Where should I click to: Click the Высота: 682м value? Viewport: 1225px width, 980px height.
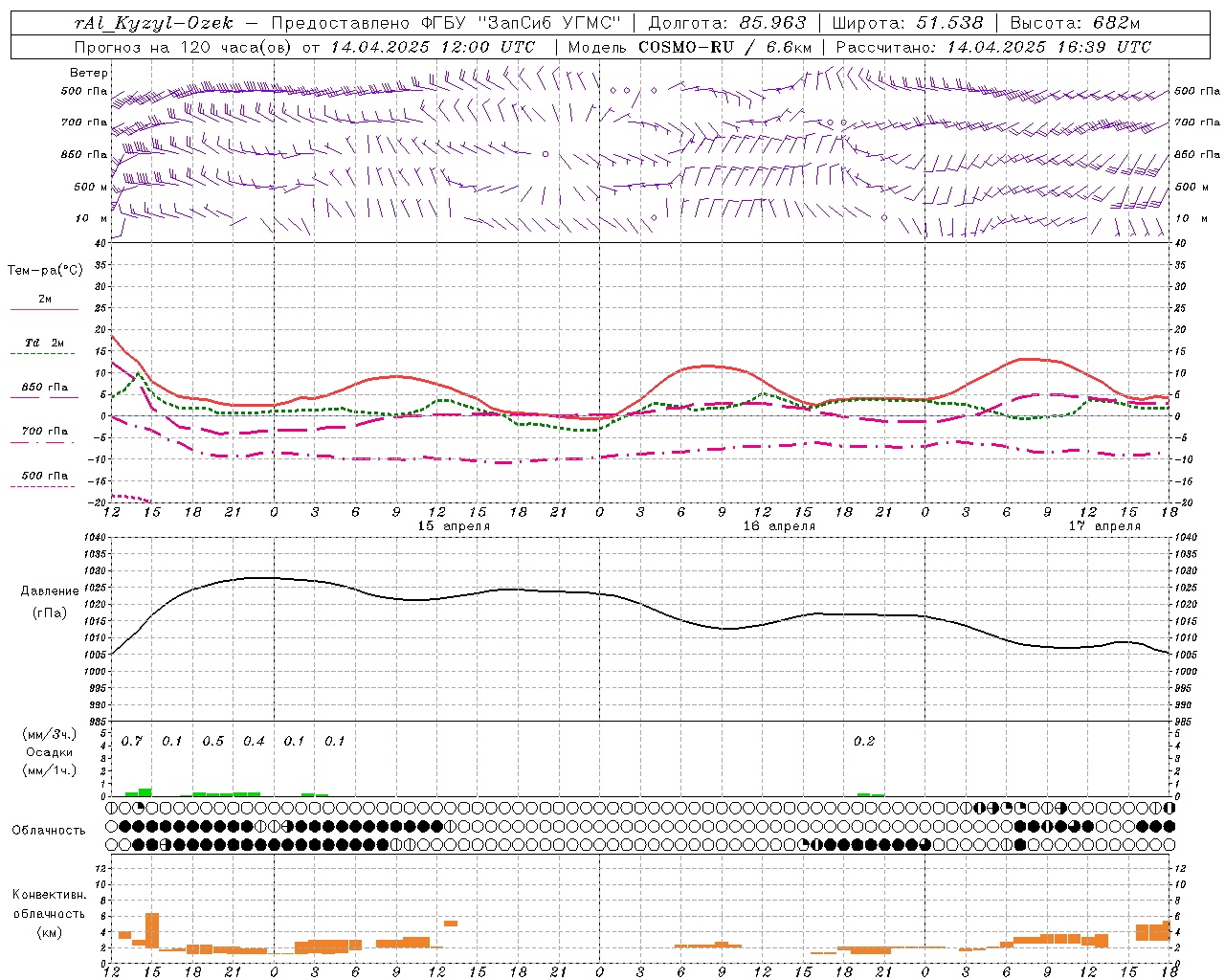click(1076, 23)
